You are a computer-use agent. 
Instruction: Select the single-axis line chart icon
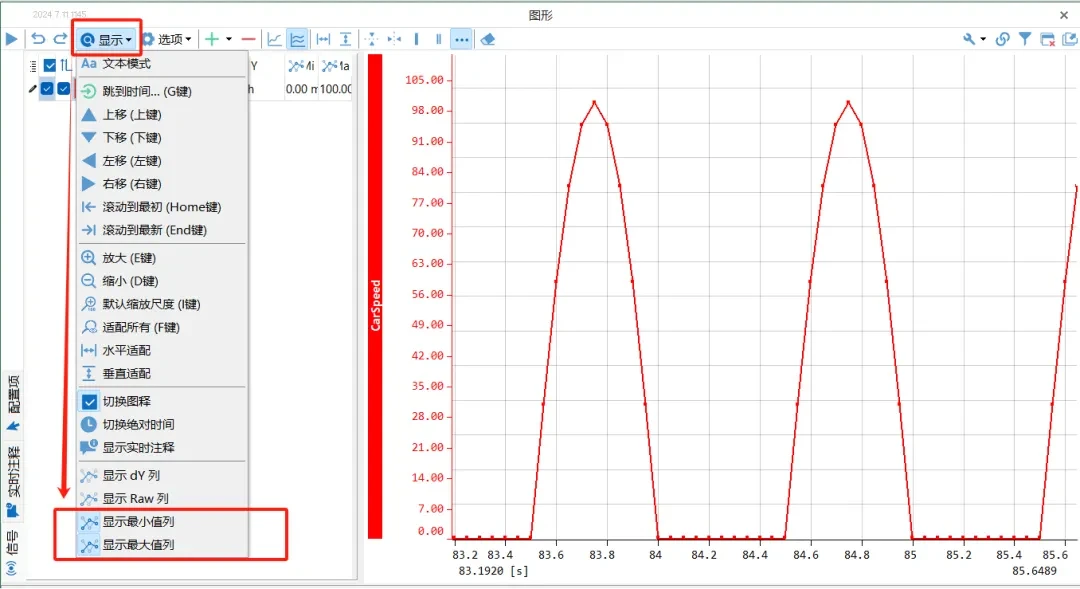(274, 39)
